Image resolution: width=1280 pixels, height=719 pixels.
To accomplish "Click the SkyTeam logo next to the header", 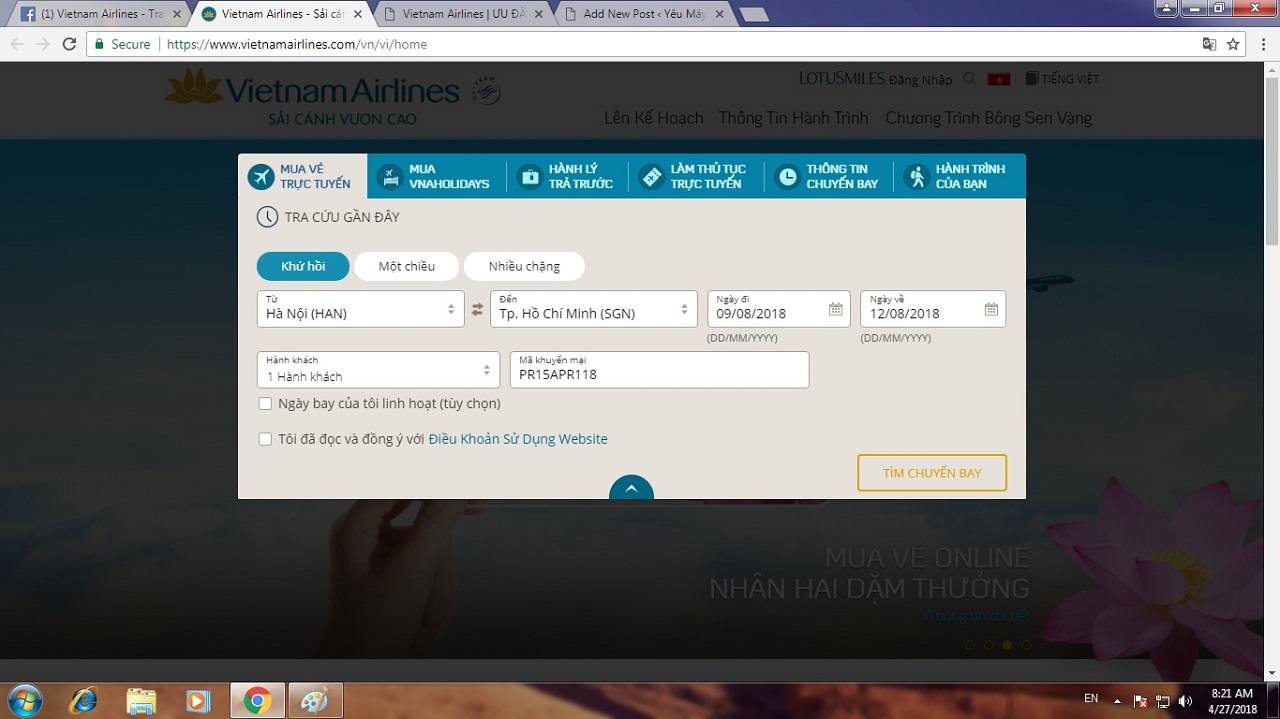I will point(486,91).
